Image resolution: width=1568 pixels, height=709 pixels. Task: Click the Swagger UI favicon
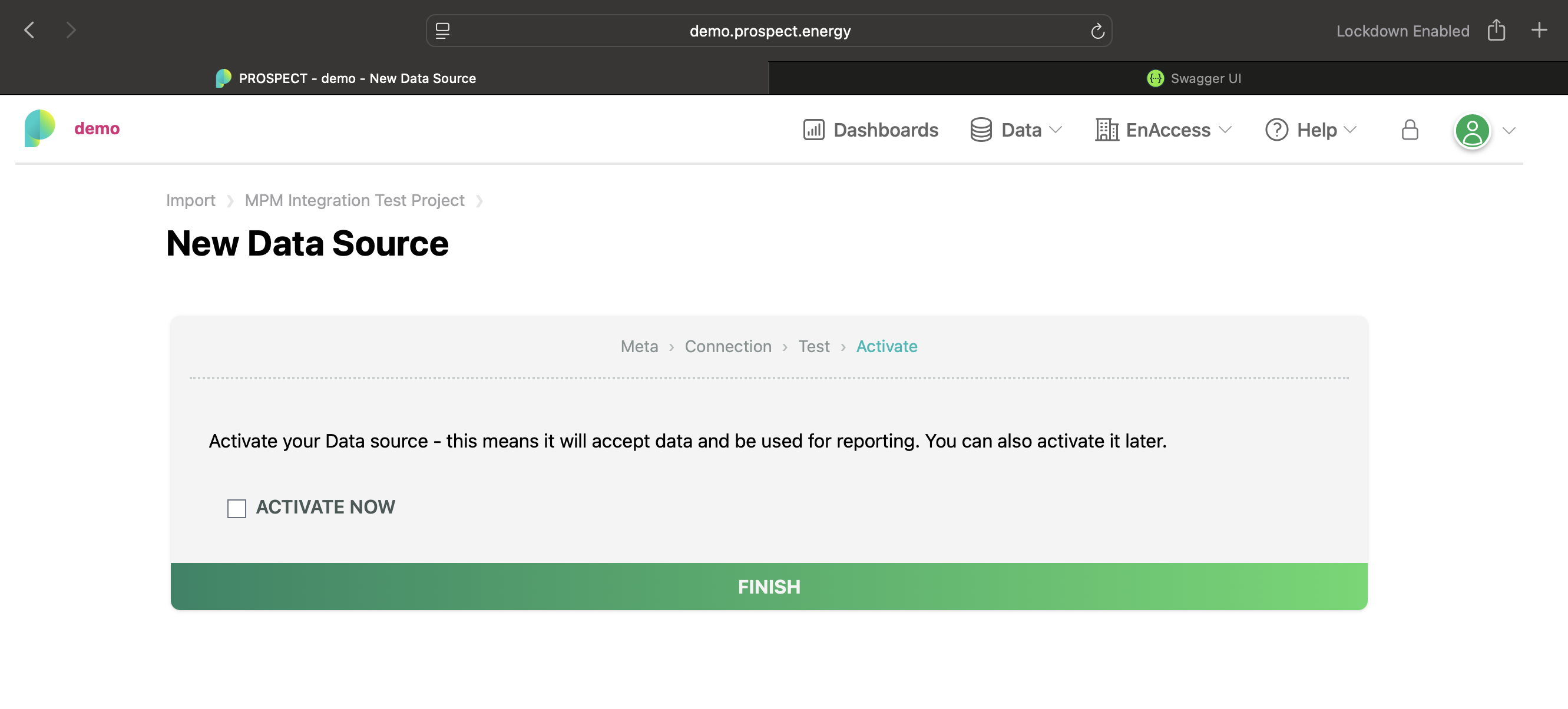coord(1155,78)
